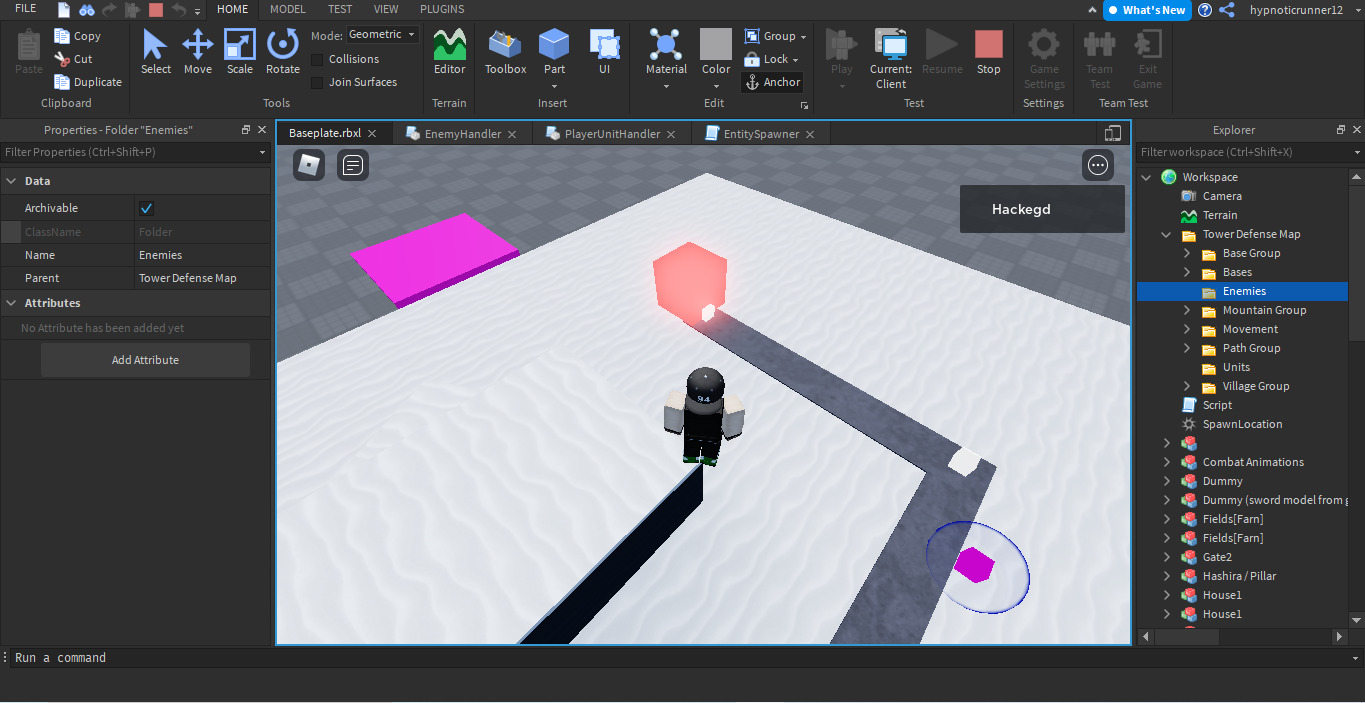Uncheck the Archivable property checkbox

[147, 208]
